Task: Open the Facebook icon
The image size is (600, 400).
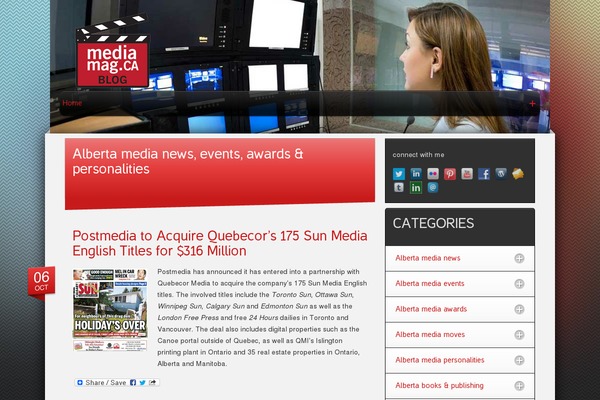Action: click(484, 174)
